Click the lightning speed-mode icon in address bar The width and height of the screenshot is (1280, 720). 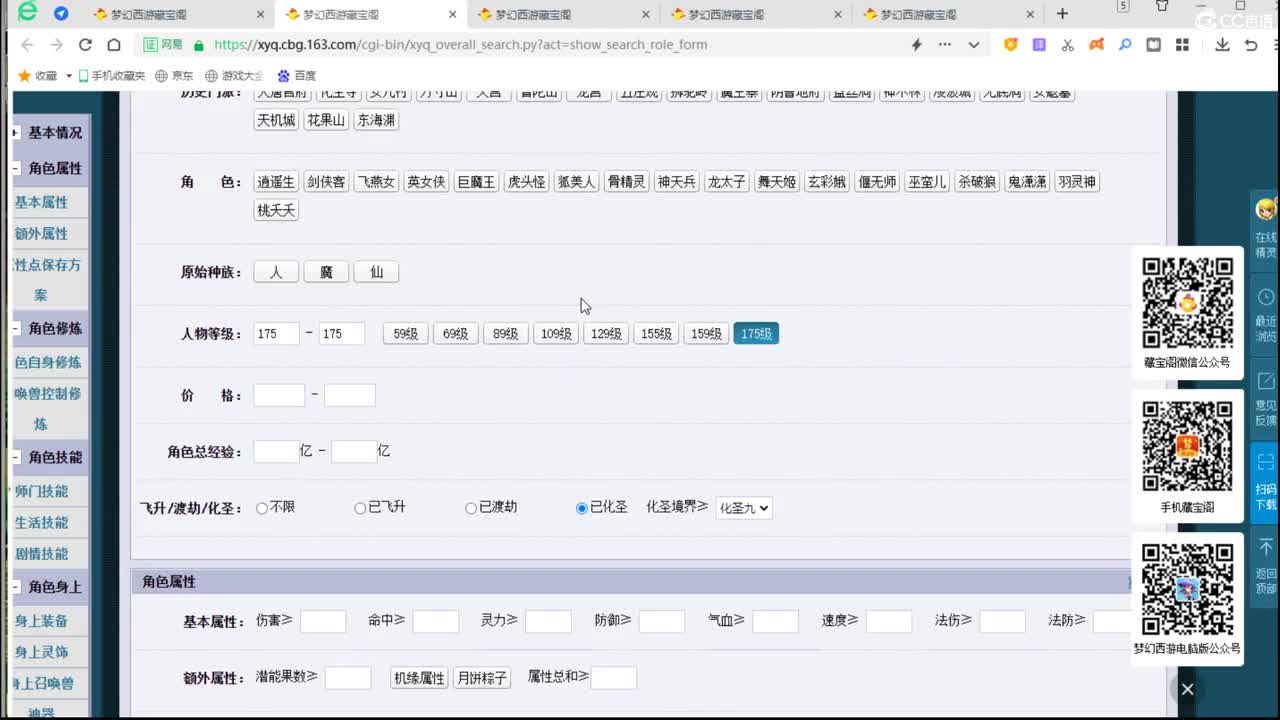[916, 45]
